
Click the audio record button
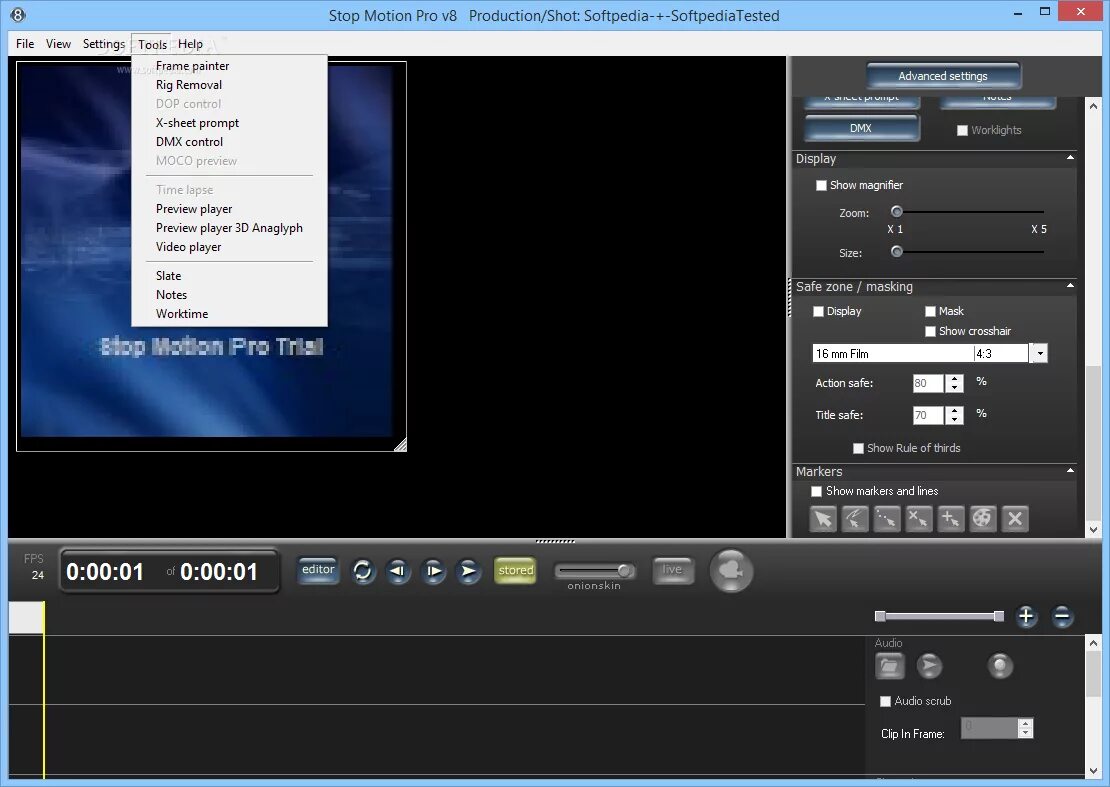[1000, 666]
